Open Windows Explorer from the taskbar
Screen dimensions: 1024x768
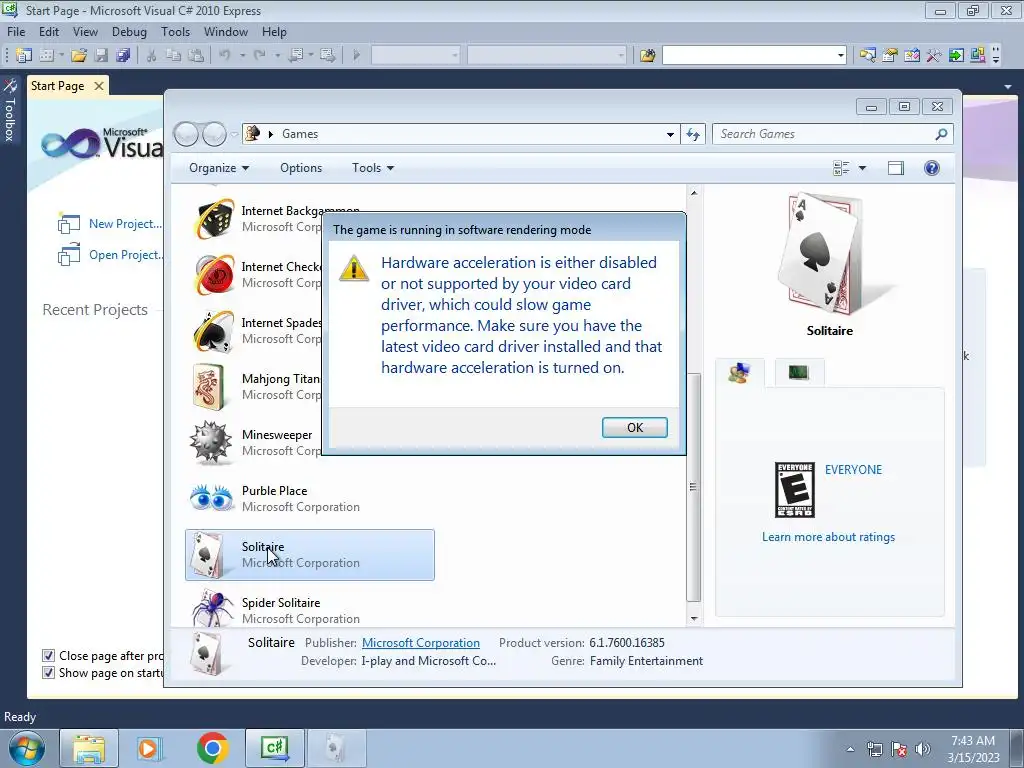point(89,748)
